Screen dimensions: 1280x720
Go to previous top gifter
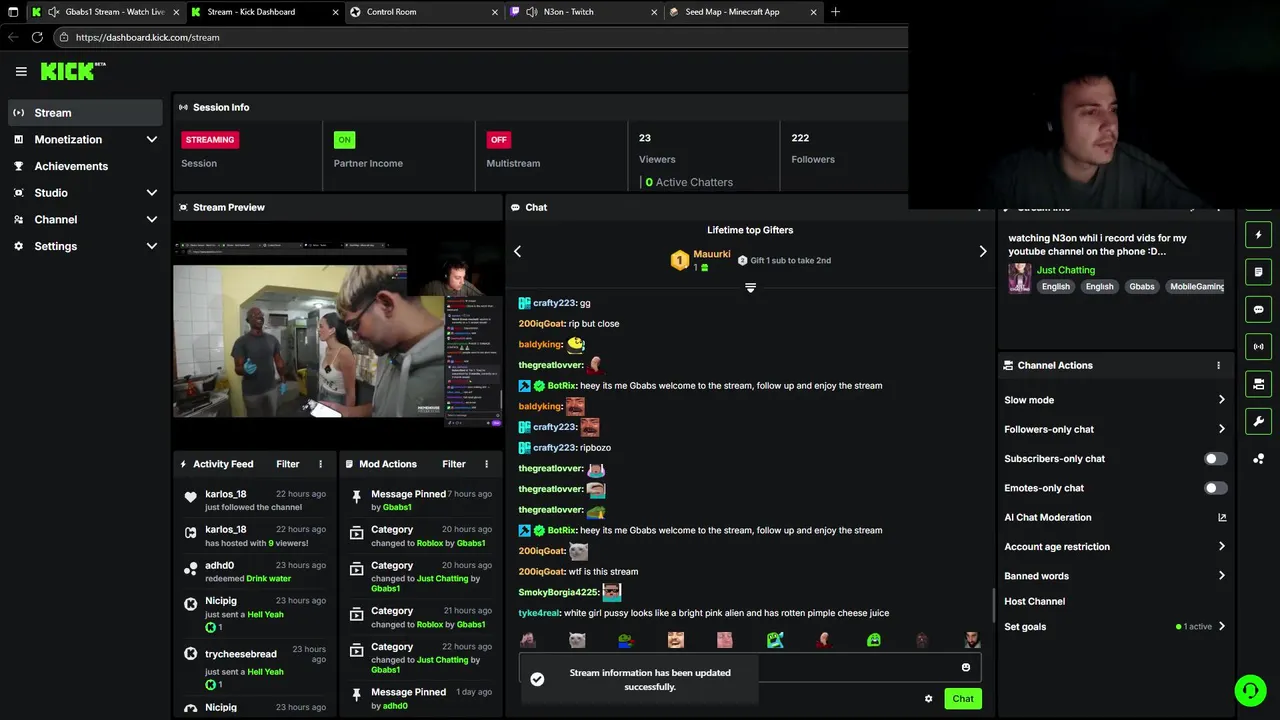click(517, 251)
